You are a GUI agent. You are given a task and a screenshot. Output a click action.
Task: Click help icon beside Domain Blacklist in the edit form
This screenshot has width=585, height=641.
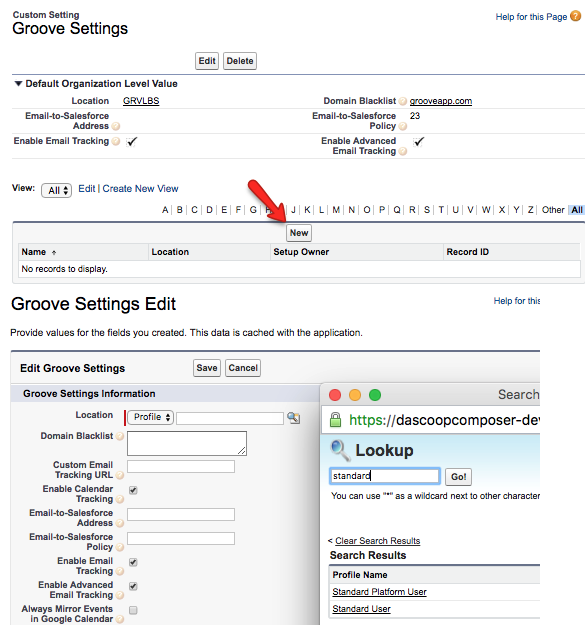click(x=119, y=436)
